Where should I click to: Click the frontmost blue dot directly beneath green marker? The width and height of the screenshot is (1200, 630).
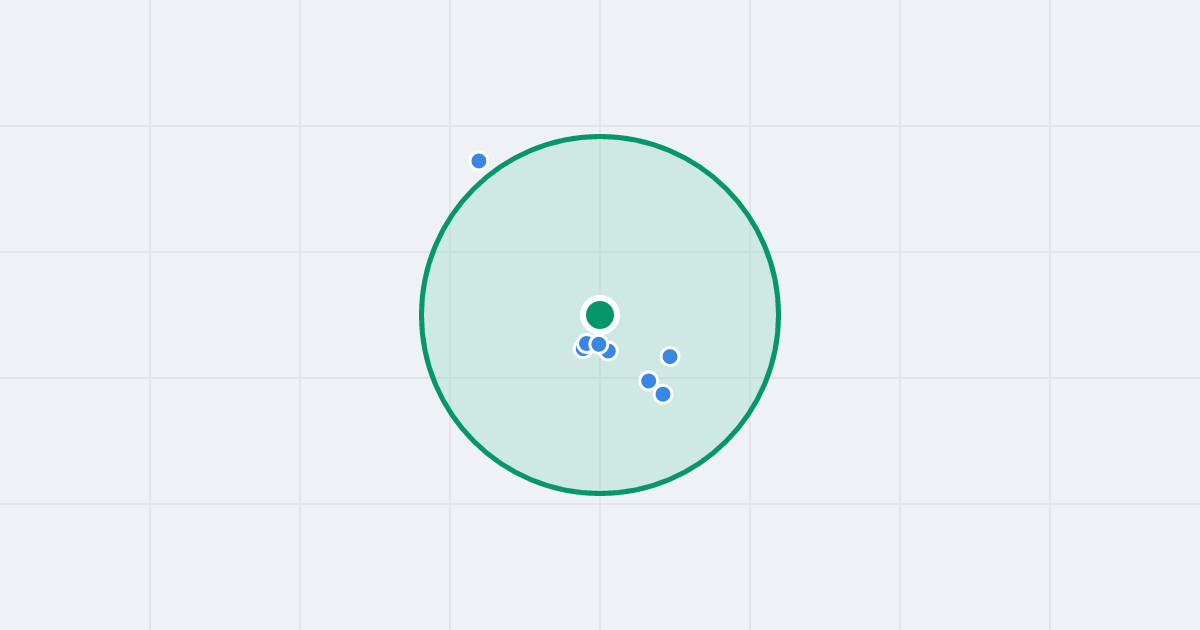[599, 344]
